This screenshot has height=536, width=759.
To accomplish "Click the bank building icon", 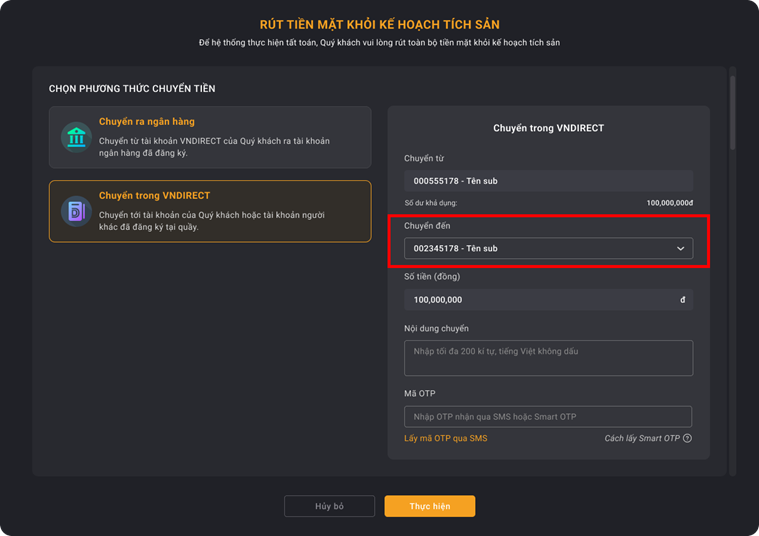I will [x=76, y=137].
